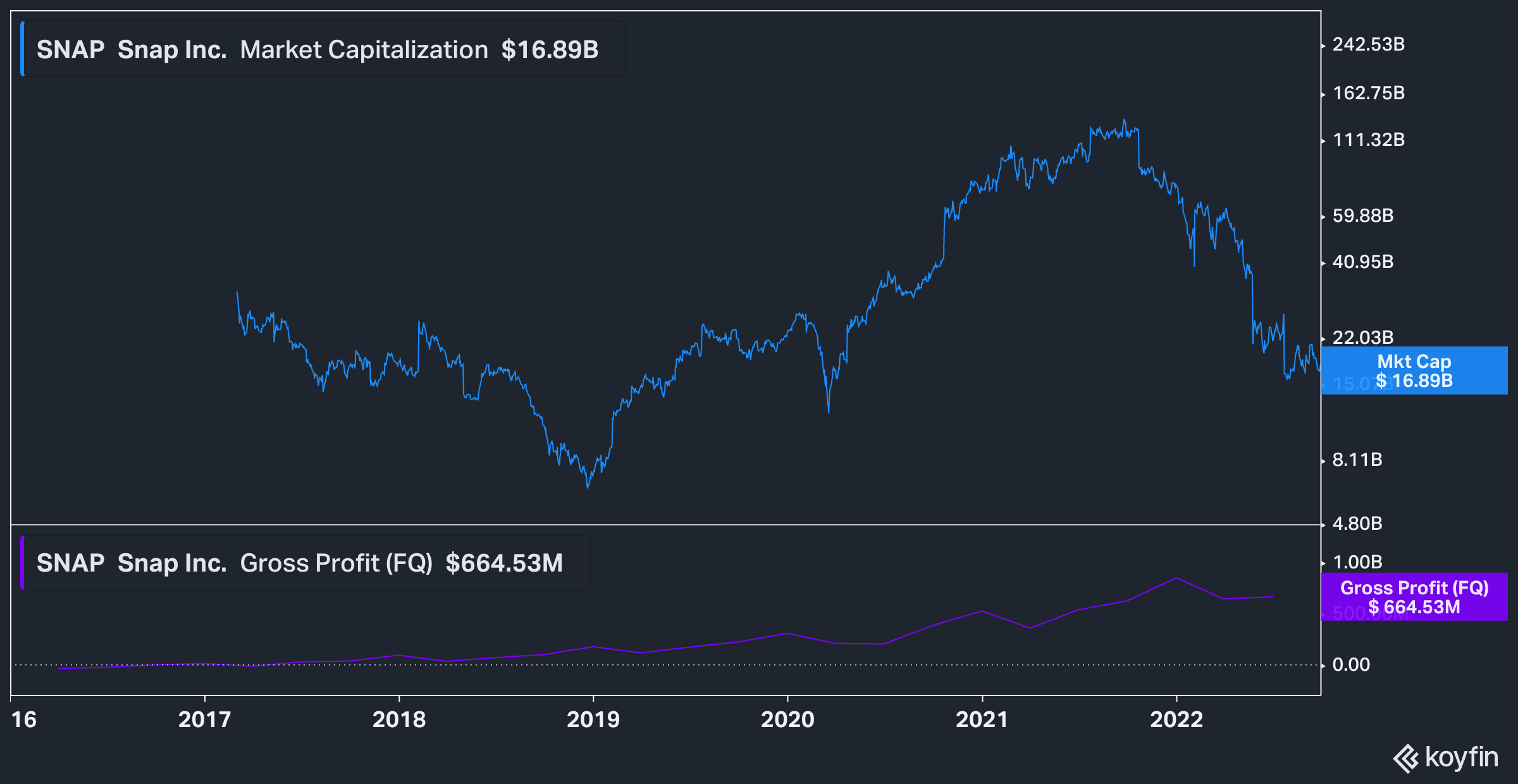Click the 2020 x-axis label
The image size is (1518, 784).
coord(787,720)
